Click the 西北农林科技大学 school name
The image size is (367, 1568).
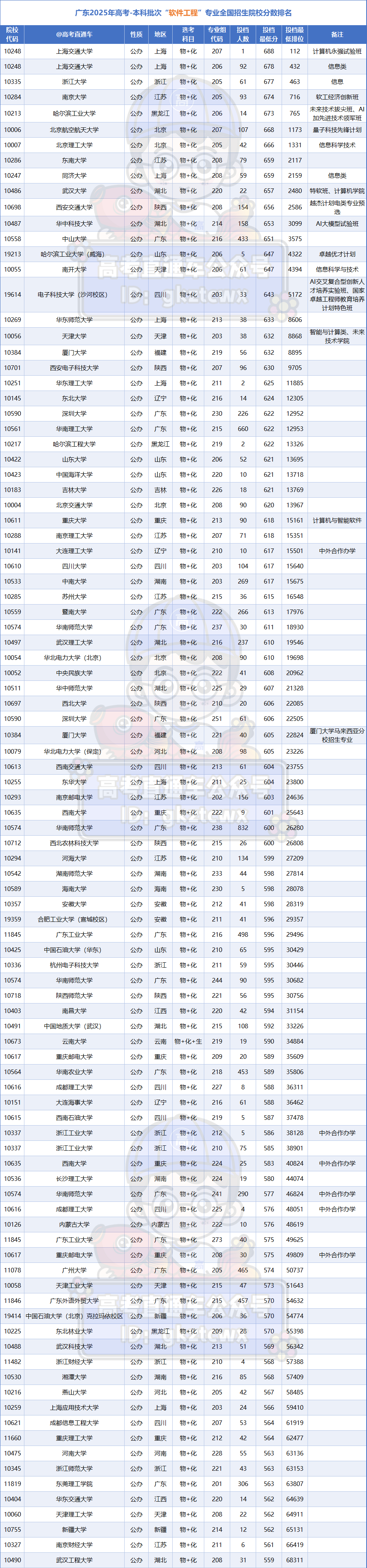pyautogui.click(x=74, y=843)
